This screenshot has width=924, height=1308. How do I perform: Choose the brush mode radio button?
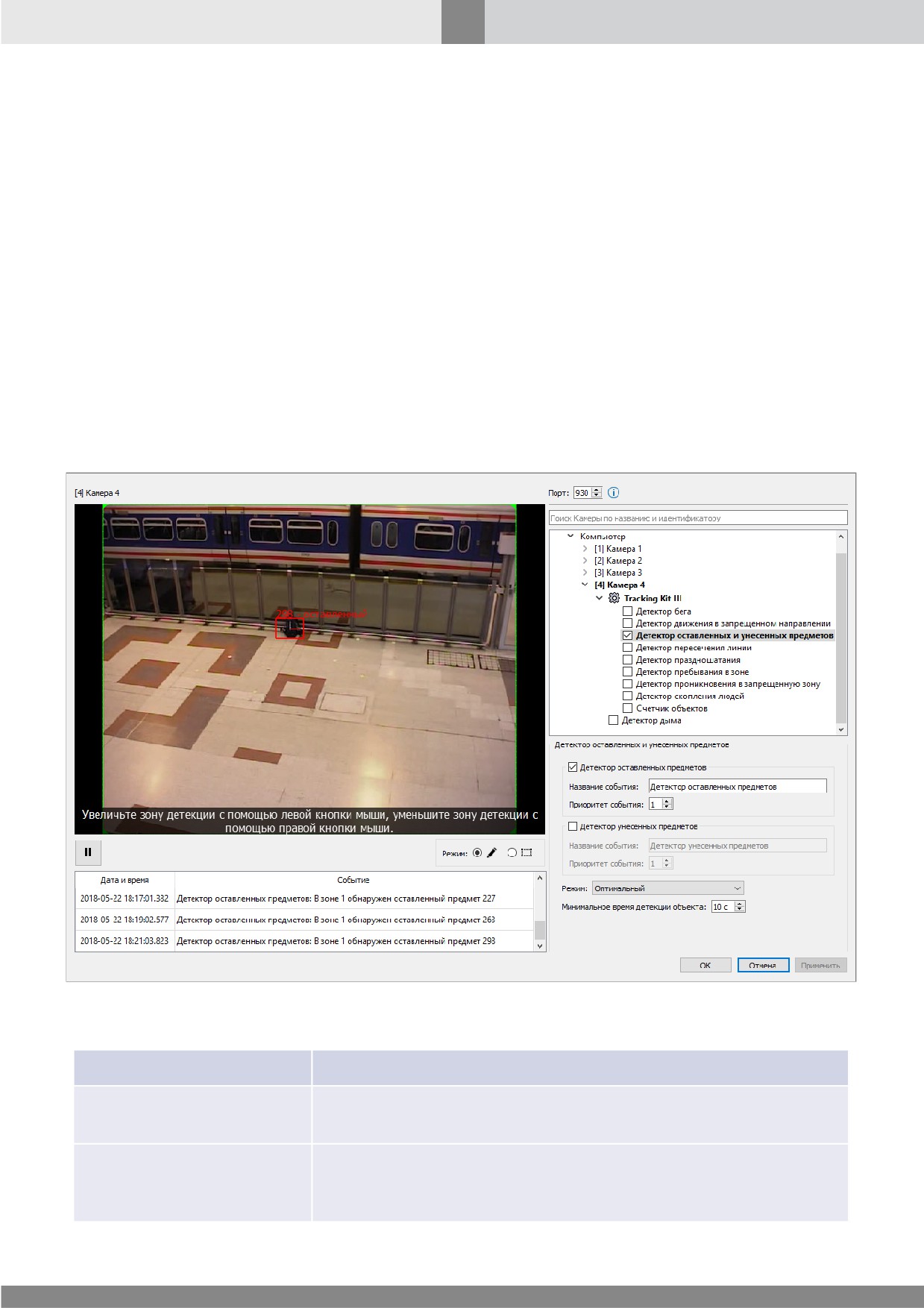coord(477,853)
